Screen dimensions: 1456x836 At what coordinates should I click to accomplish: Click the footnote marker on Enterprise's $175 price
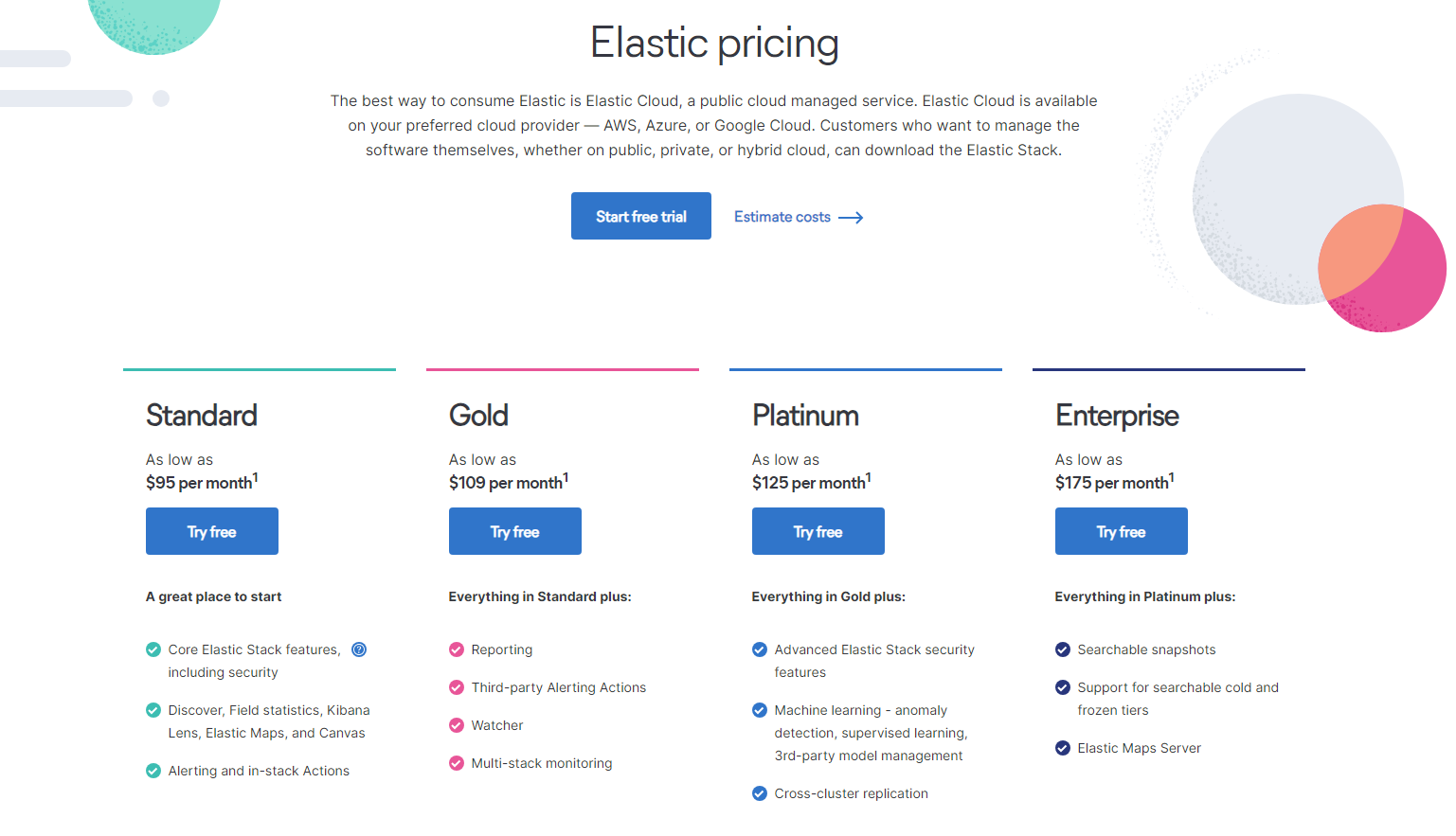1170,476
